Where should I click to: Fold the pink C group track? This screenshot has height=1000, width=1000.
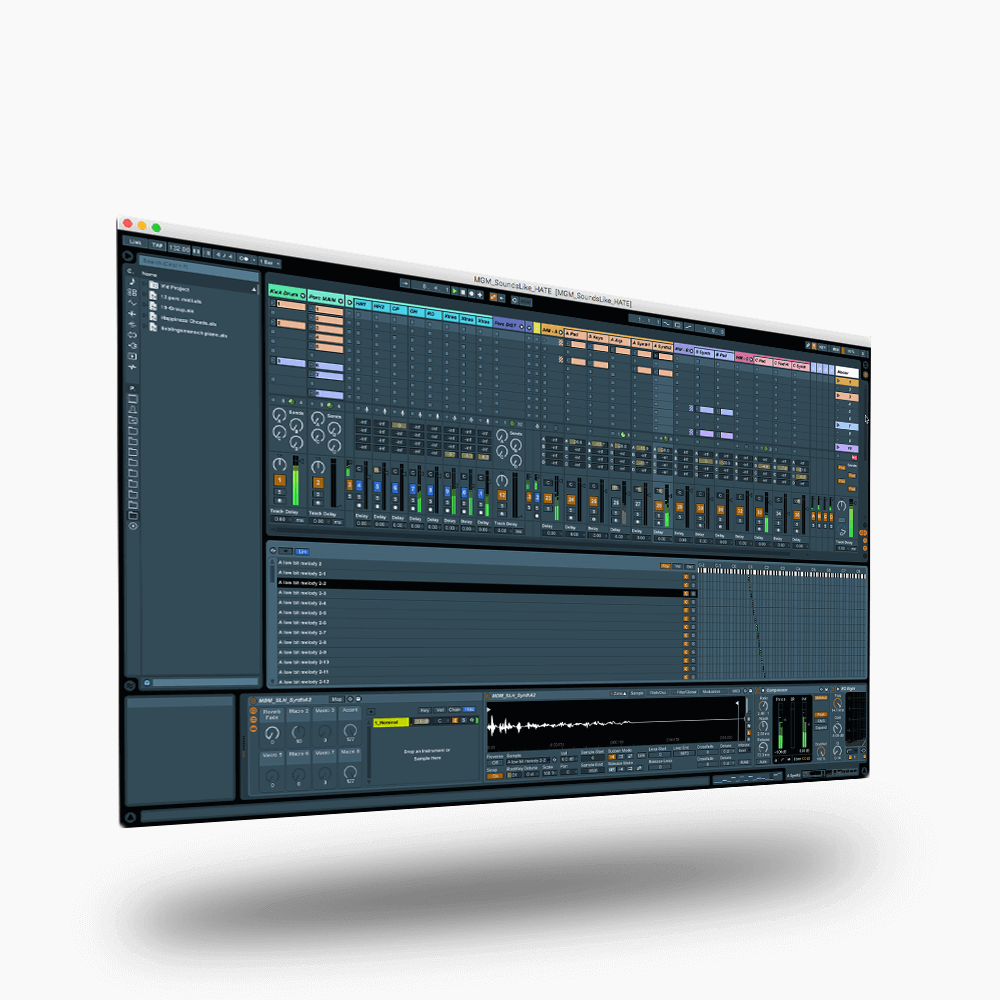pyautogui.click(x=751, y=359)
